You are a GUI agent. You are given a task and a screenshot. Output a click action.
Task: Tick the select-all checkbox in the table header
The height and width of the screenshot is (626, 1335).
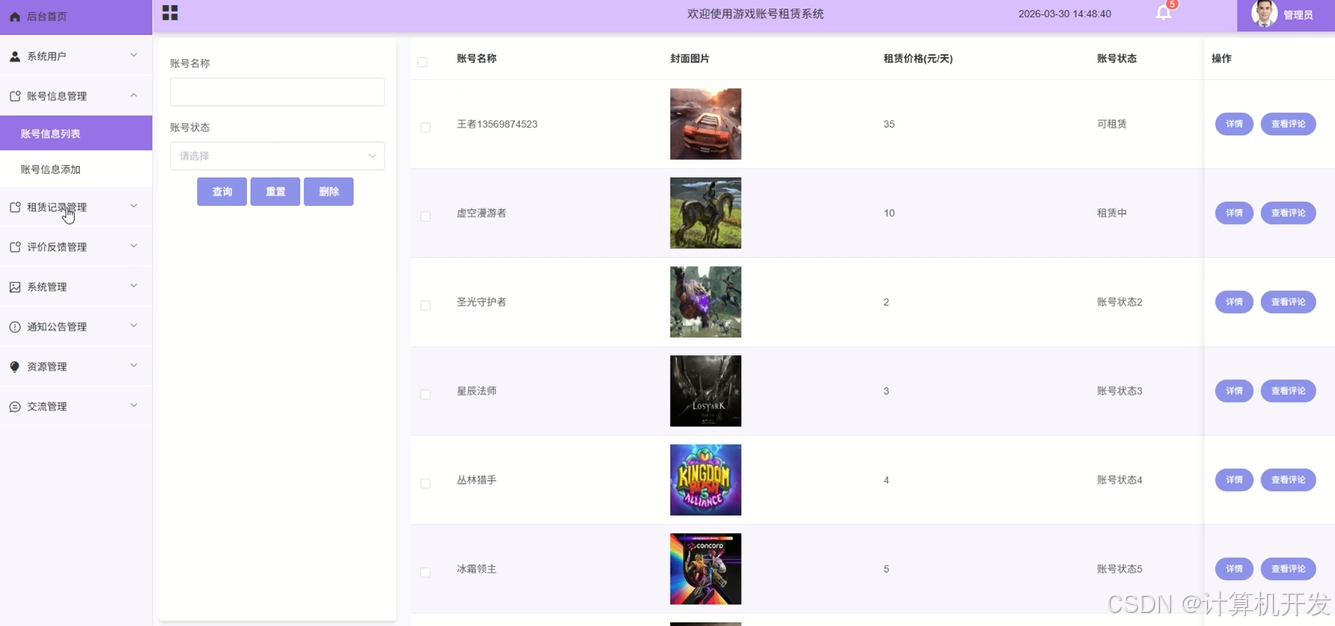coord(423,62)
